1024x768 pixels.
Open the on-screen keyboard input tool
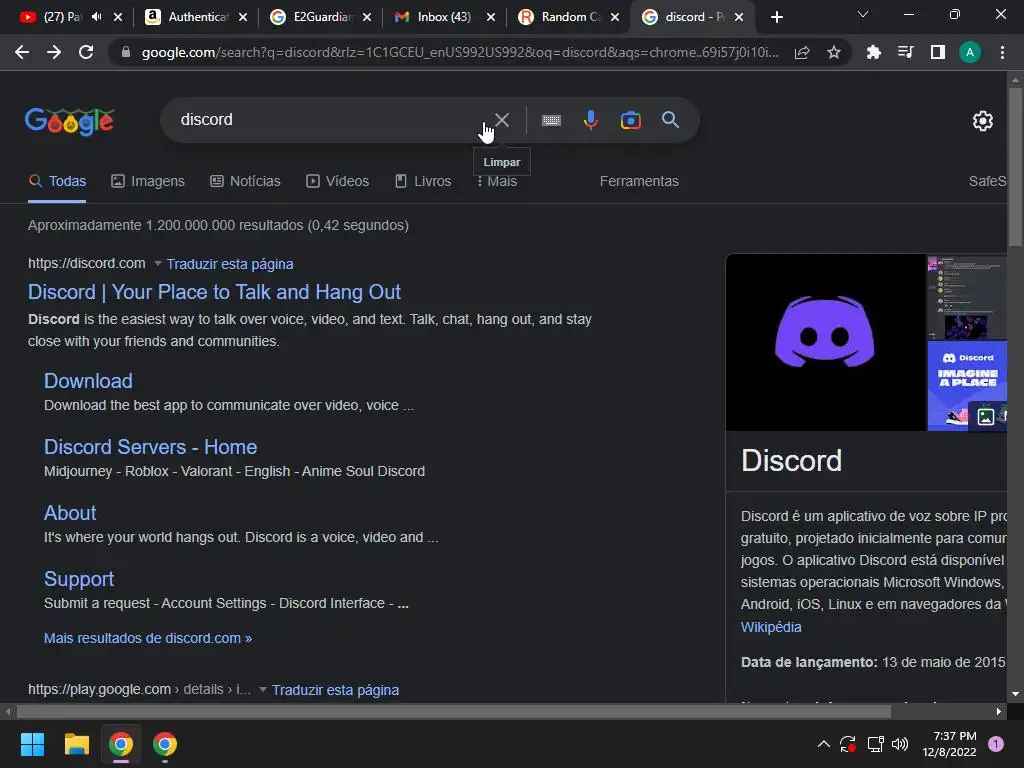551,120
